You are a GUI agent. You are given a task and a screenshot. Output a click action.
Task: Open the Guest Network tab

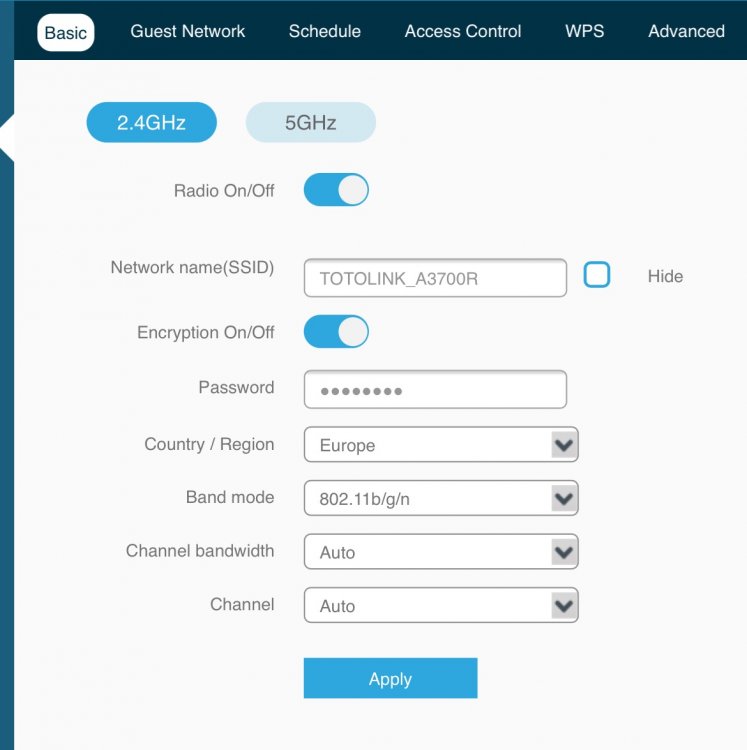point(187,31)
